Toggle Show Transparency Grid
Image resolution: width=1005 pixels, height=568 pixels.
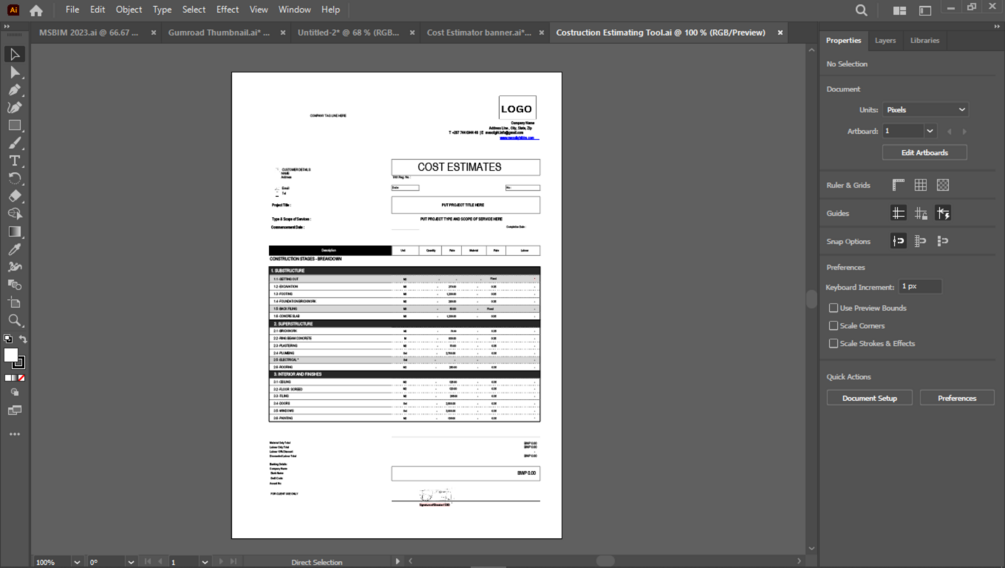(943, 185)
